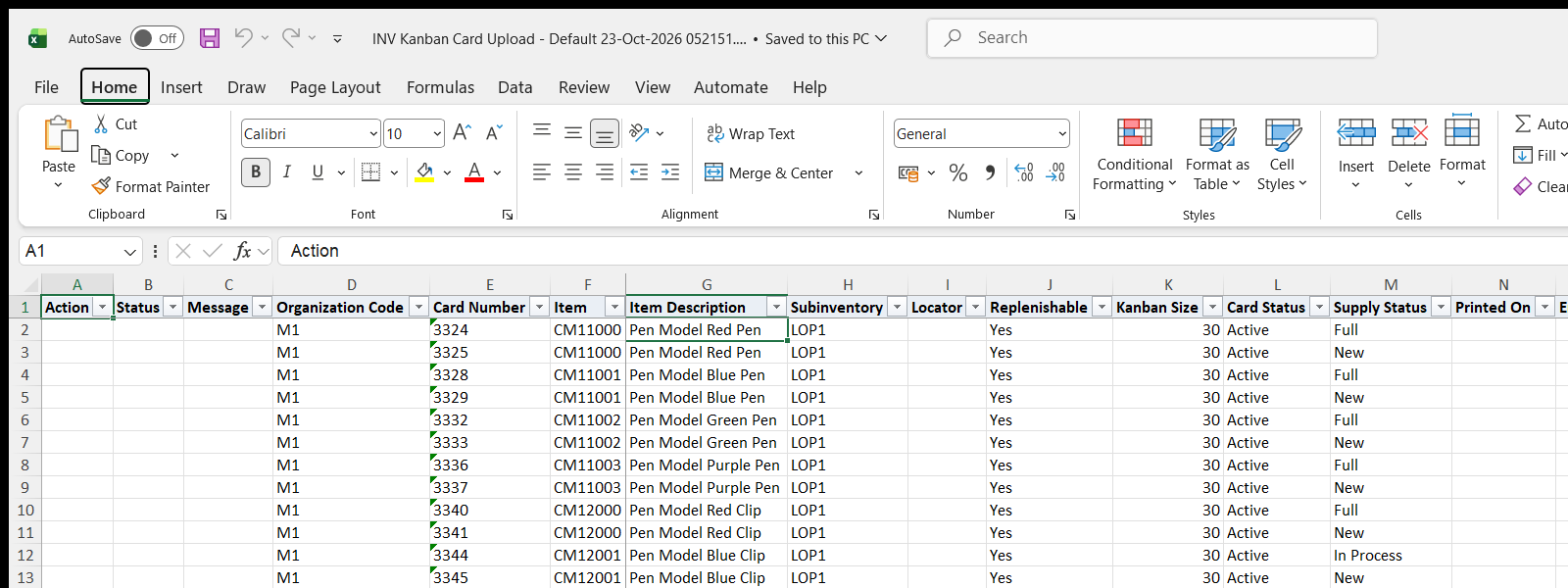Switch to the Automate tab

click(730, 87)
